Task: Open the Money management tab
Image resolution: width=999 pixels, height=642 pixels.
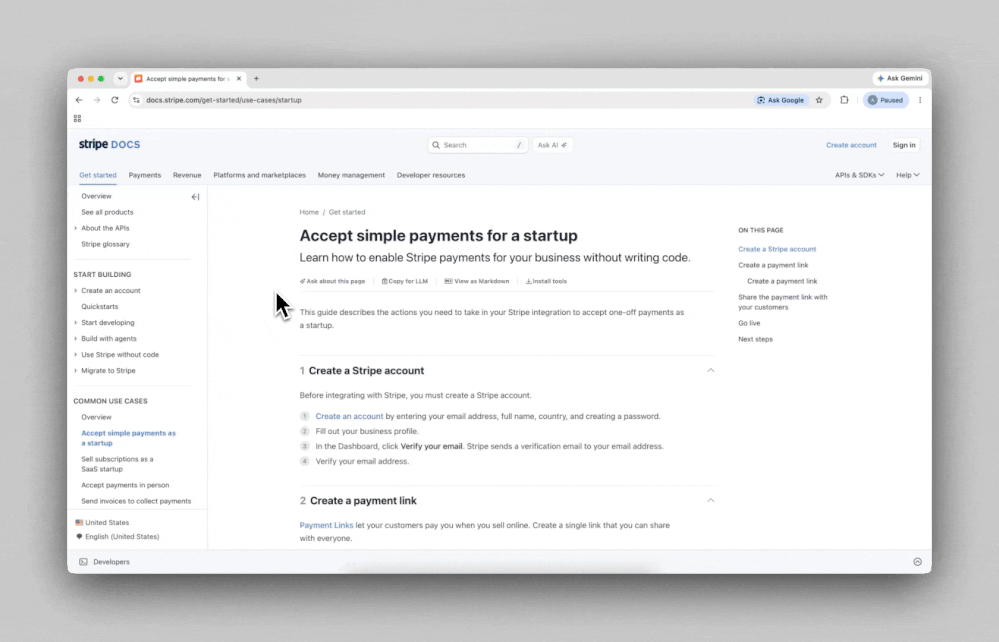Action: tap(351, 175)
